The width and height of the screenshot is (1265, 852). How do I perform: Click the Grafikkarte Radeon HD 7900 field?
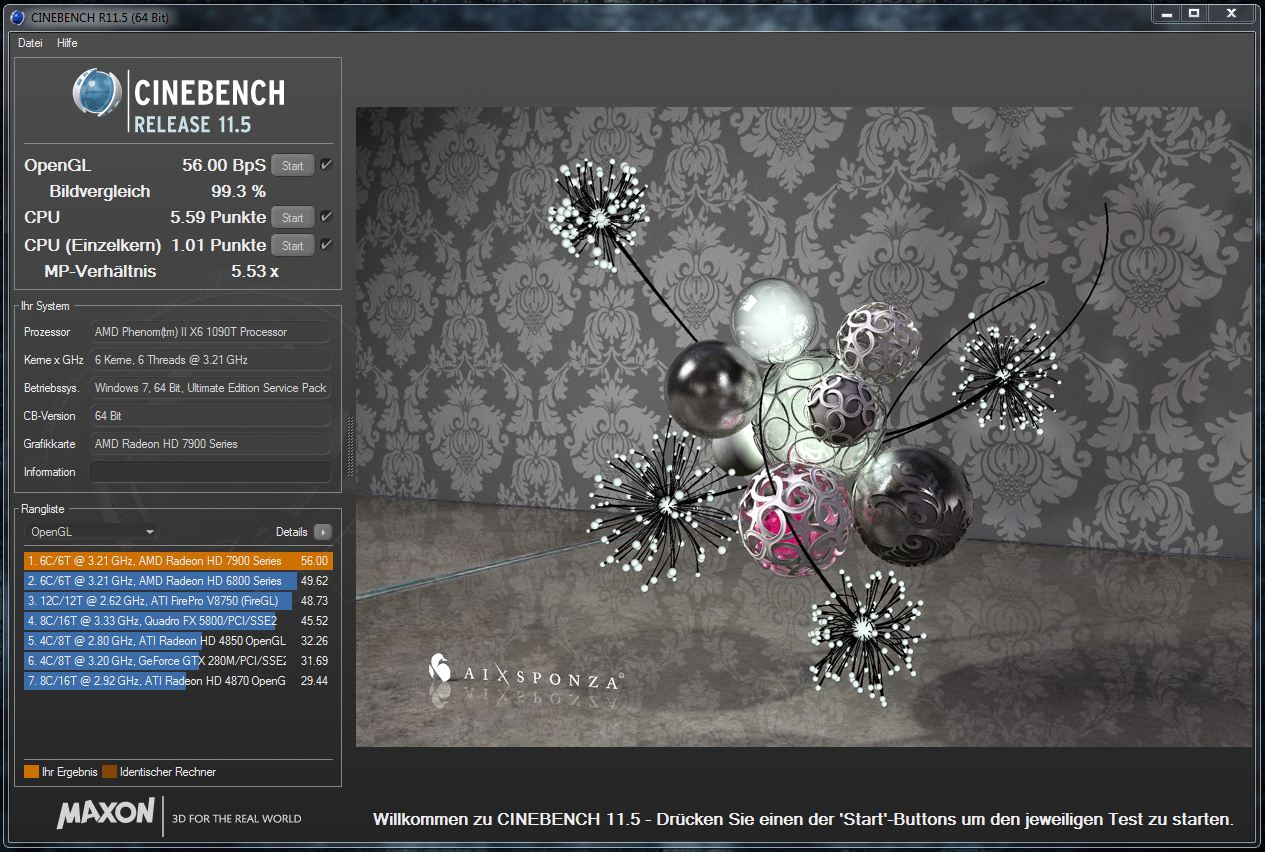tap(210, 444)
